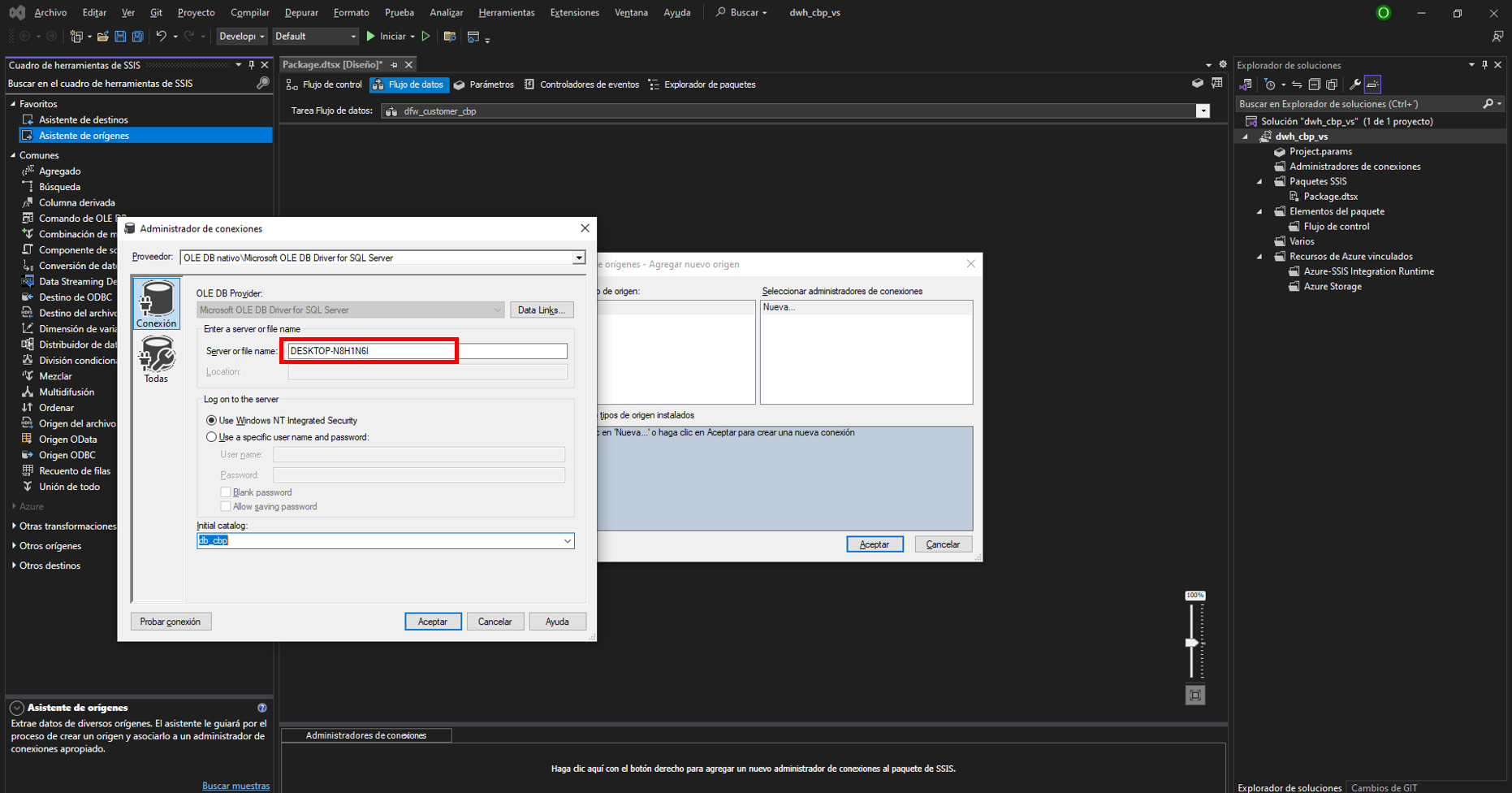Switch to the Explorador de paquetes tab

[702, 84]
